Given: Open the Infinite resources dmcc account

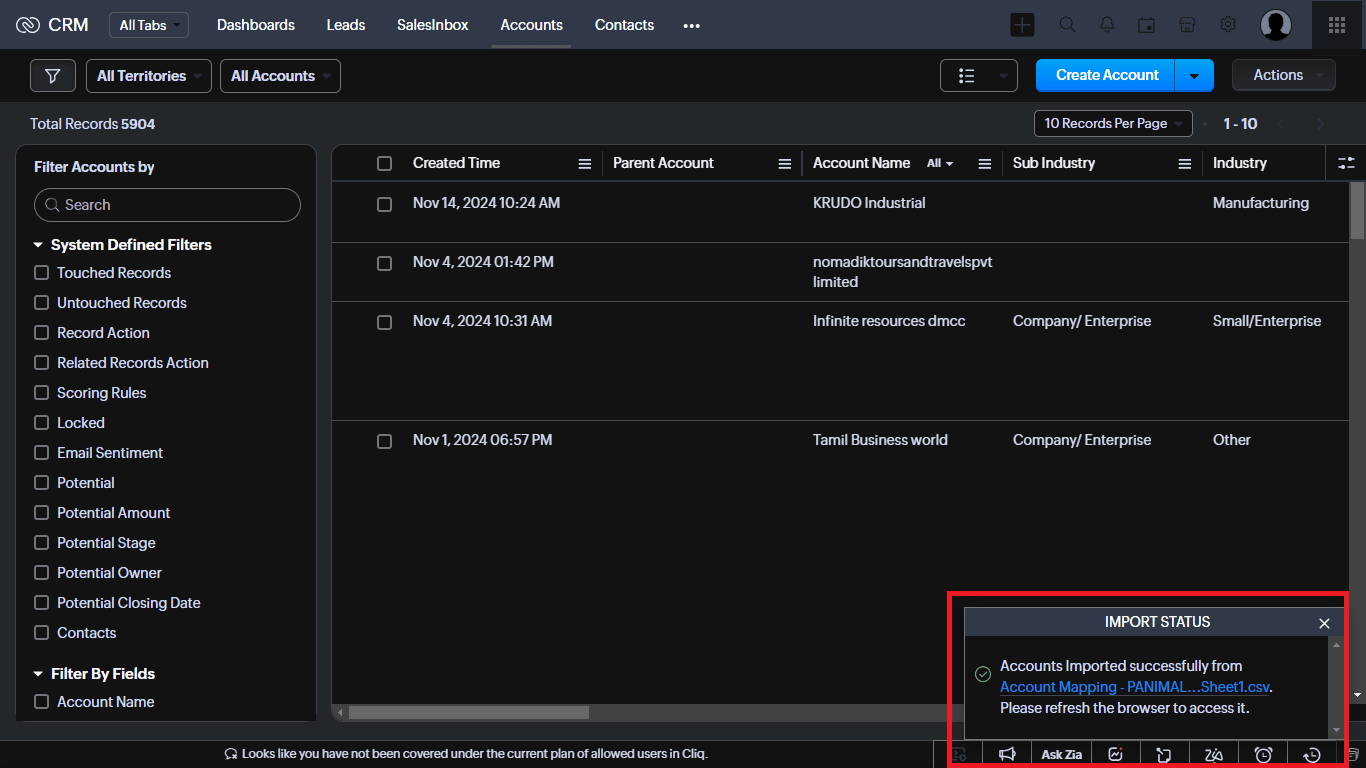Looking at the screenshot, I should coord(889,321).
